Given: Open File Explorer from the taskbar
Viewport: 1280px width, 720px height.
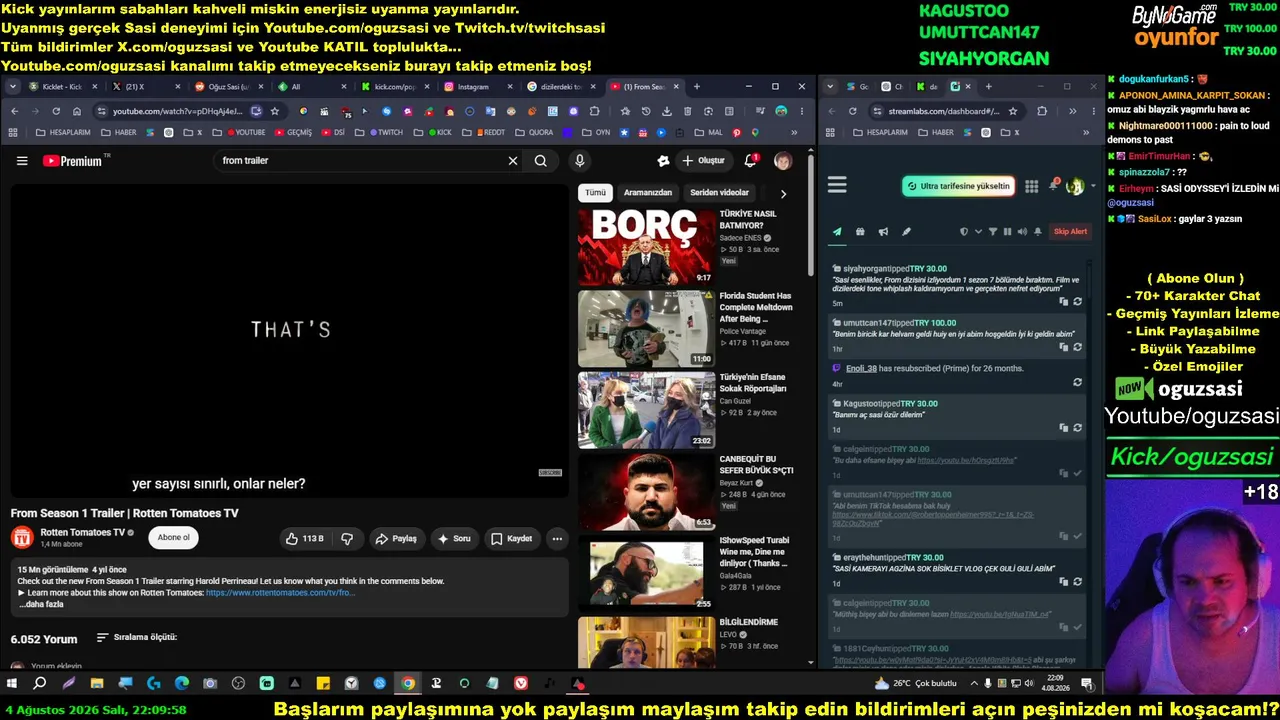Looking at the screenshot, I should (x=97, y=684).
